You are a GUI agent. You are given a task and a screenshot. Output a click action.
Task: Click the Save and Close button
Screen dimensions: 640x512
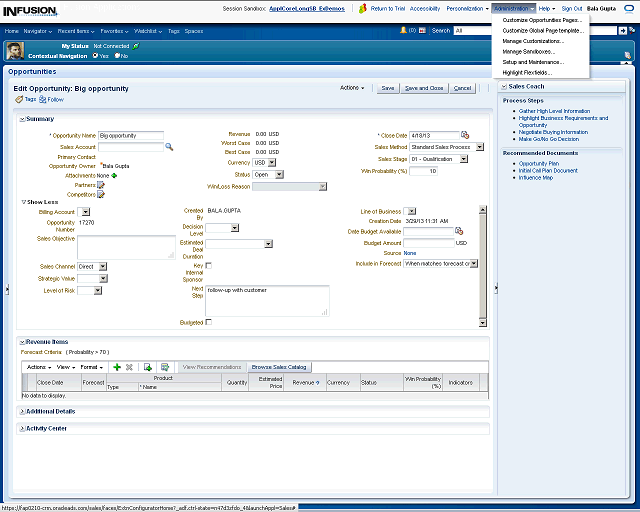pyautogui.click(x=423, y=88)
